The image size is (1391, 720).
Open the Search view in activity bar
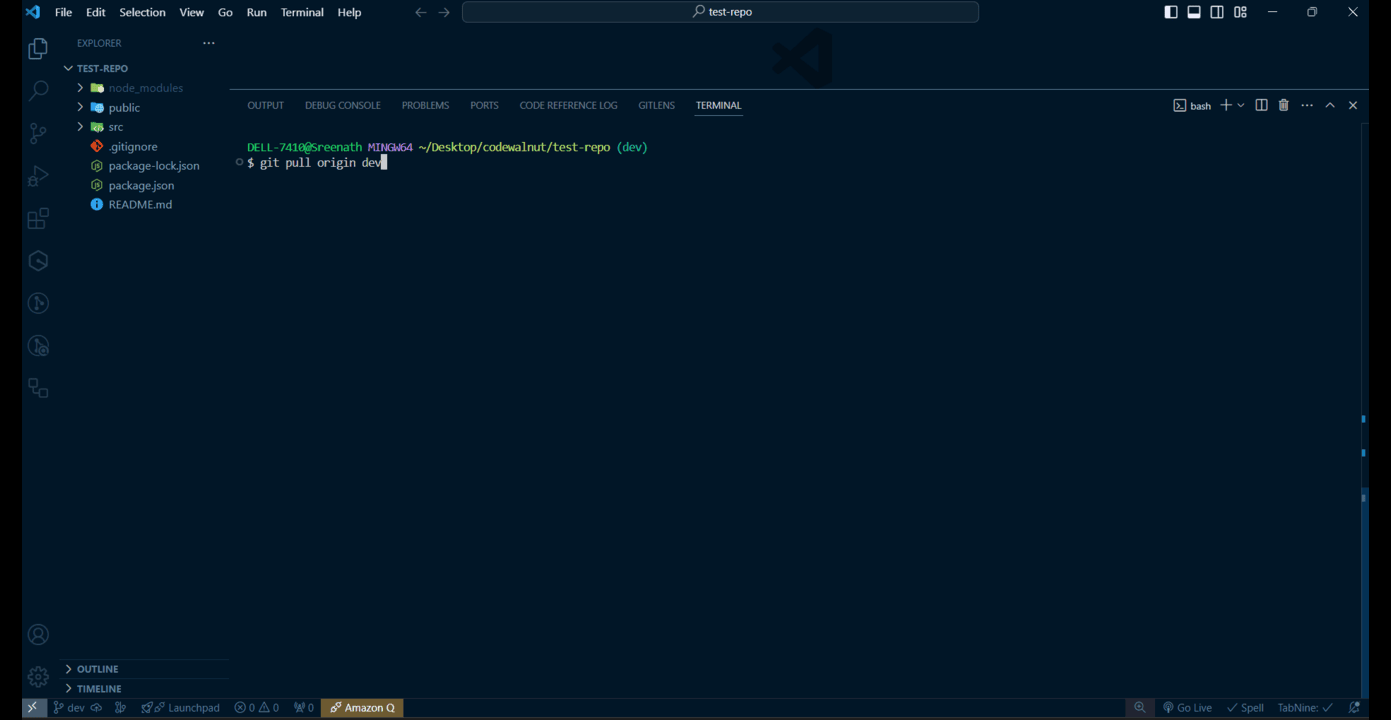pyautogui.click(x=38, y=91)
